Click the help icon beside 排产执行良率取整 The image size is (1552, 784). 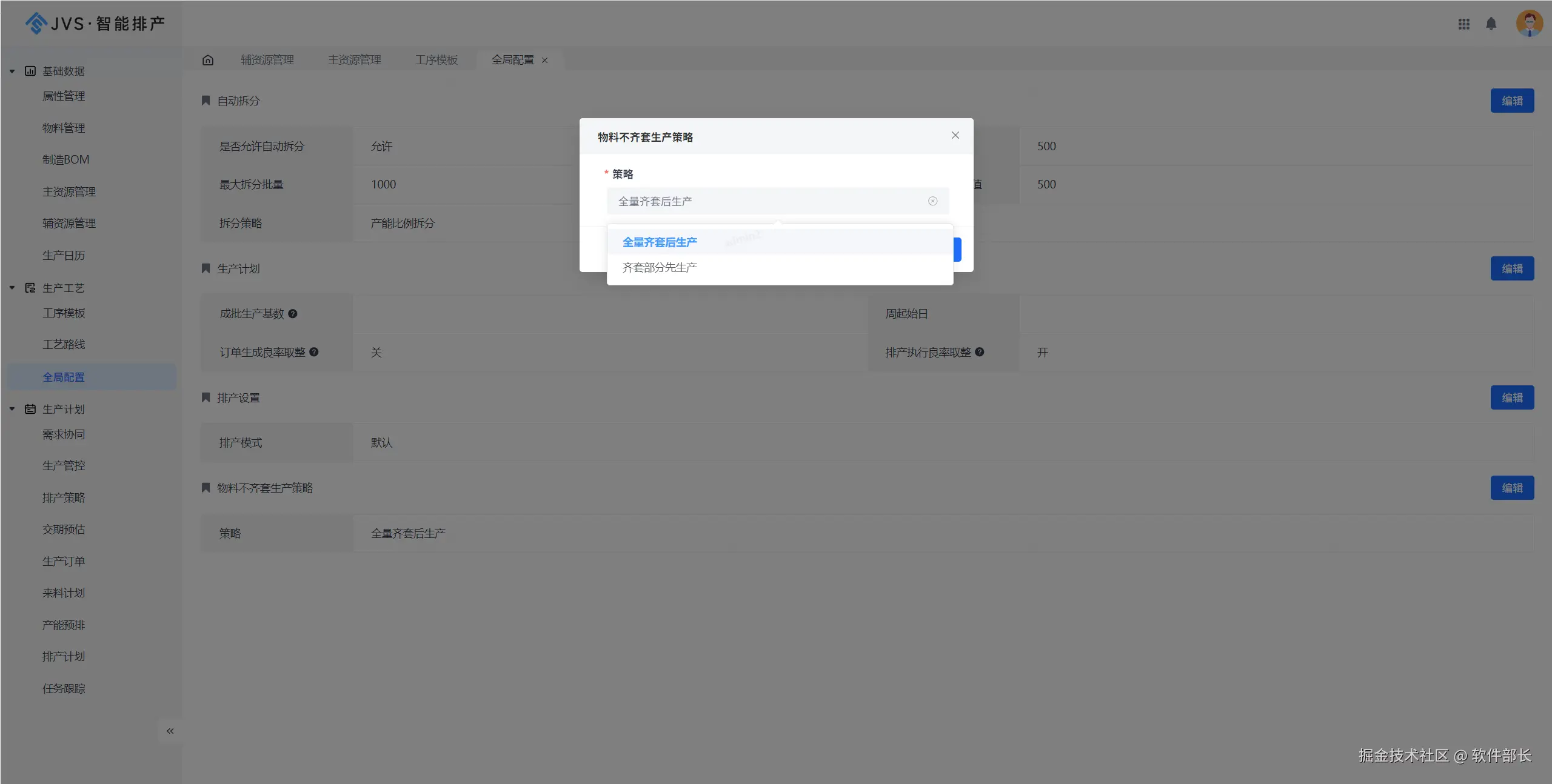tap(980, 352)
